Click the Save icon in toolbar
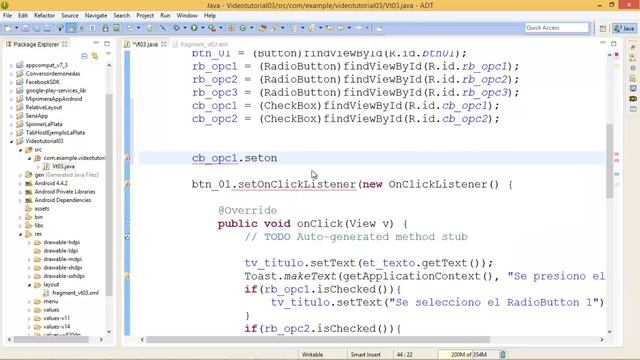 click(x=25, y=28)
